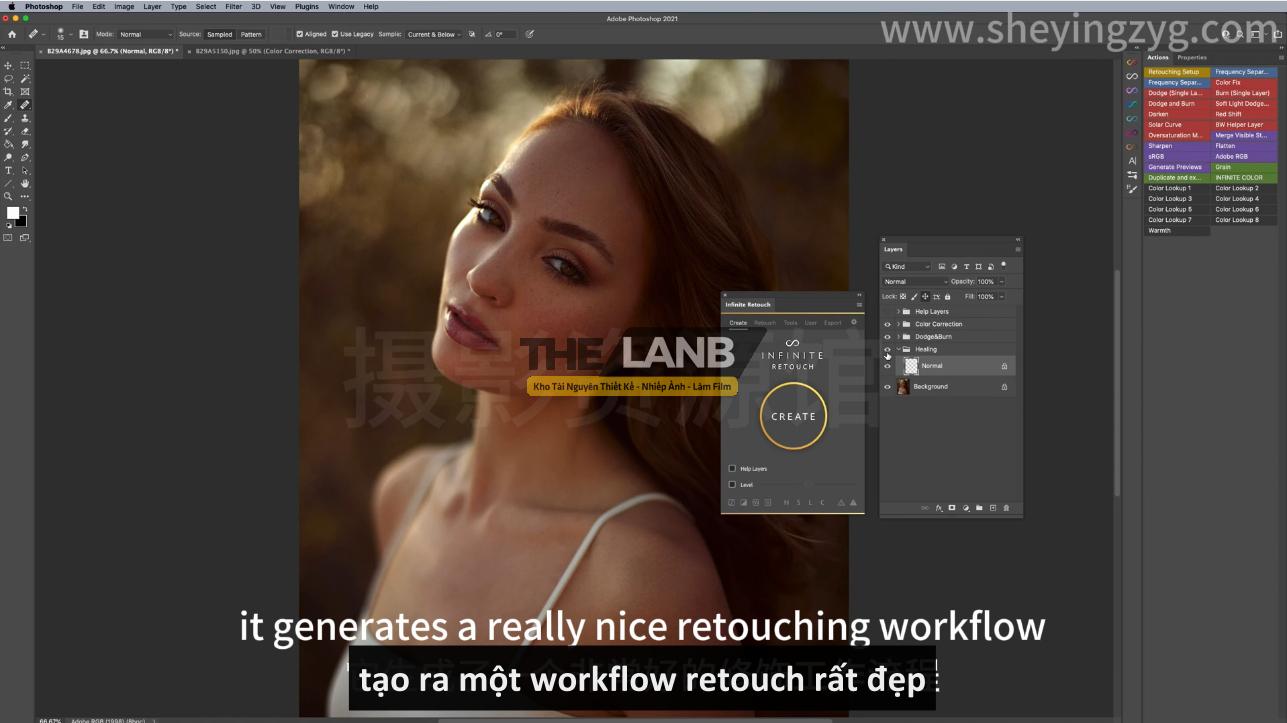Screen dimensions: 1287x723
Task: Pick the Clone Stamp tool
Action: [25, 118]
